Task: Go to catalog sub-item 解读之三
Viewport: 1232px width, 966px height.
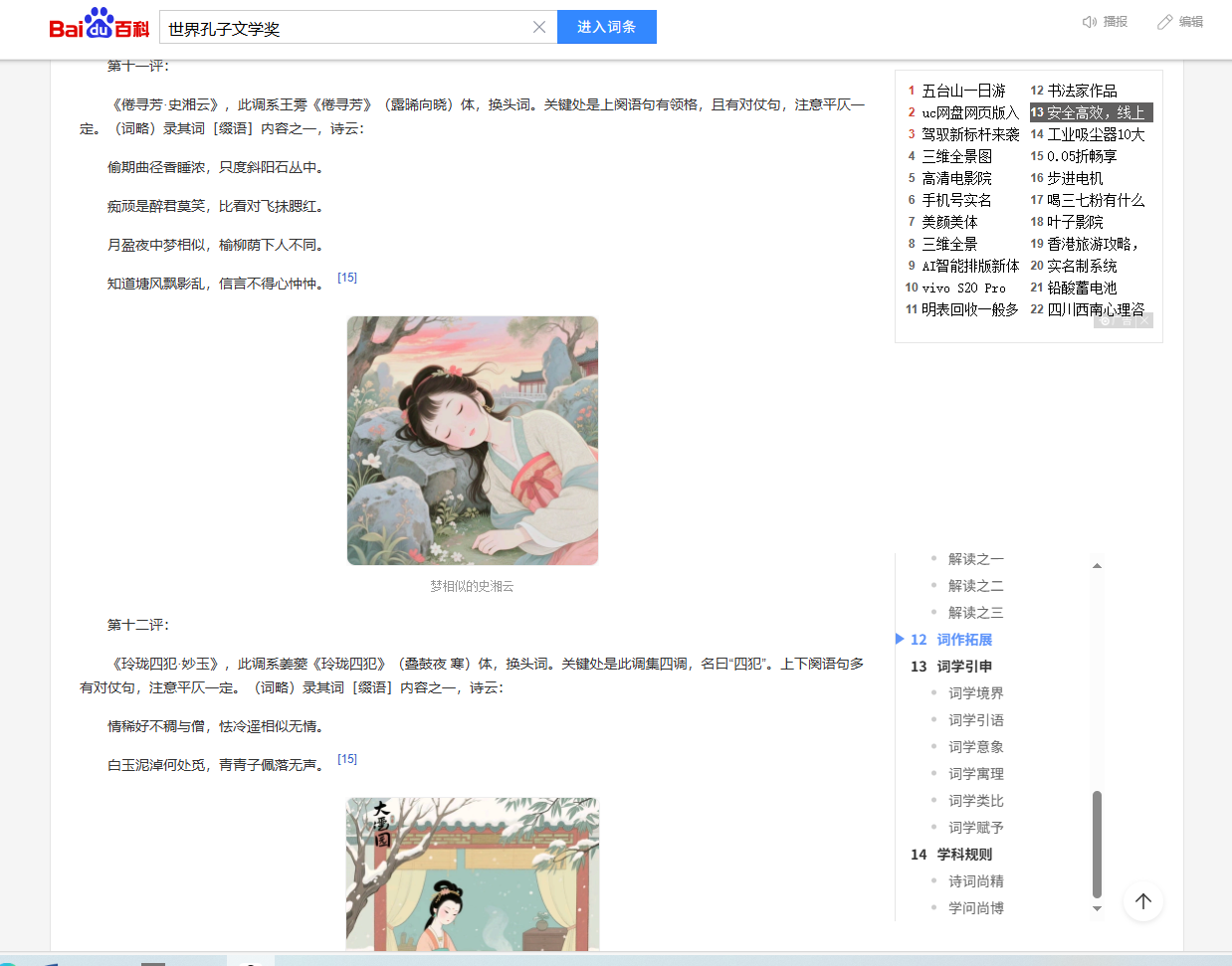Action: [x=975, y=613]
